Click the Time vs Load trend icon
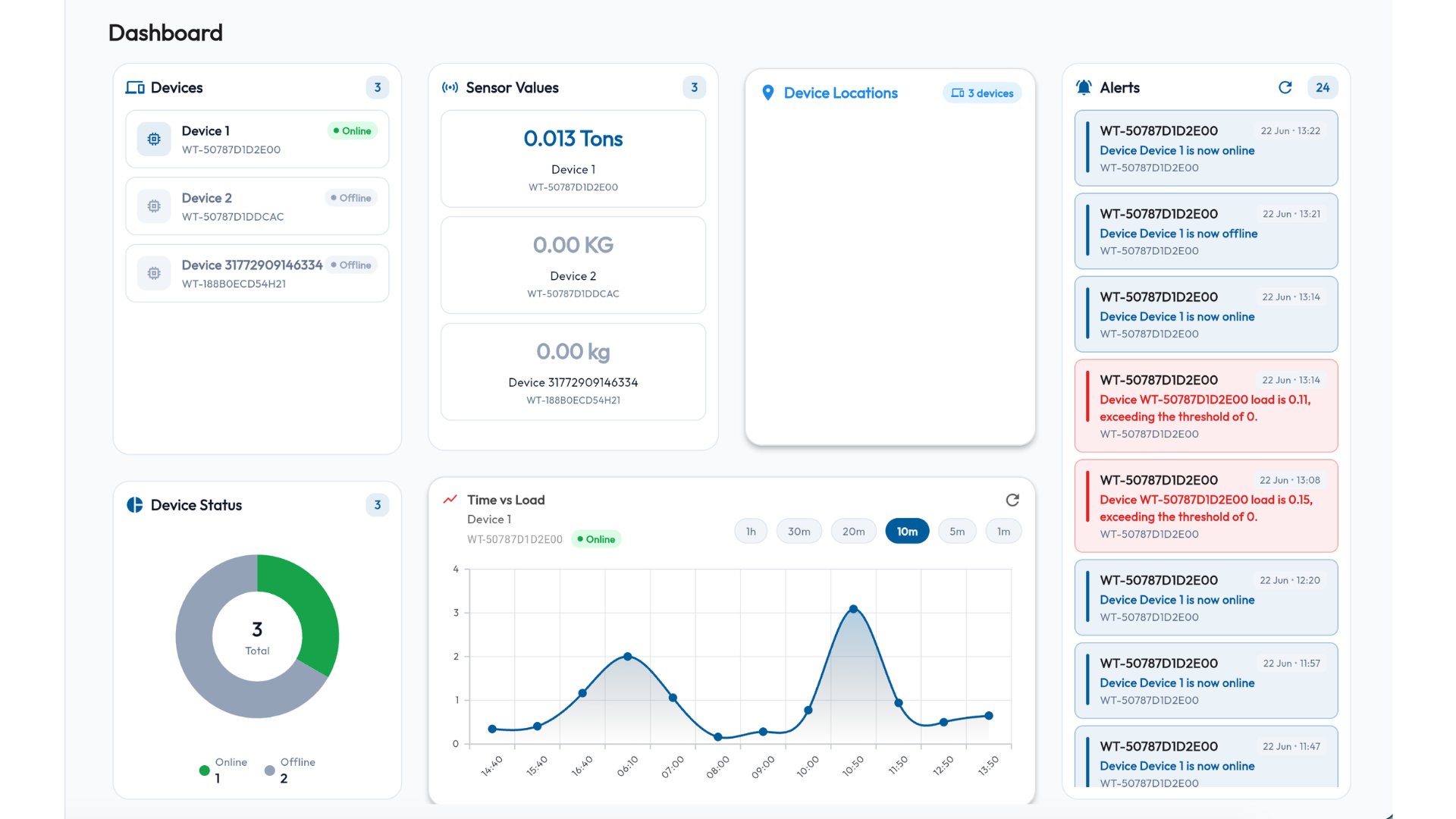Viewport: 1456px width, 819px height. pos(450,500)
